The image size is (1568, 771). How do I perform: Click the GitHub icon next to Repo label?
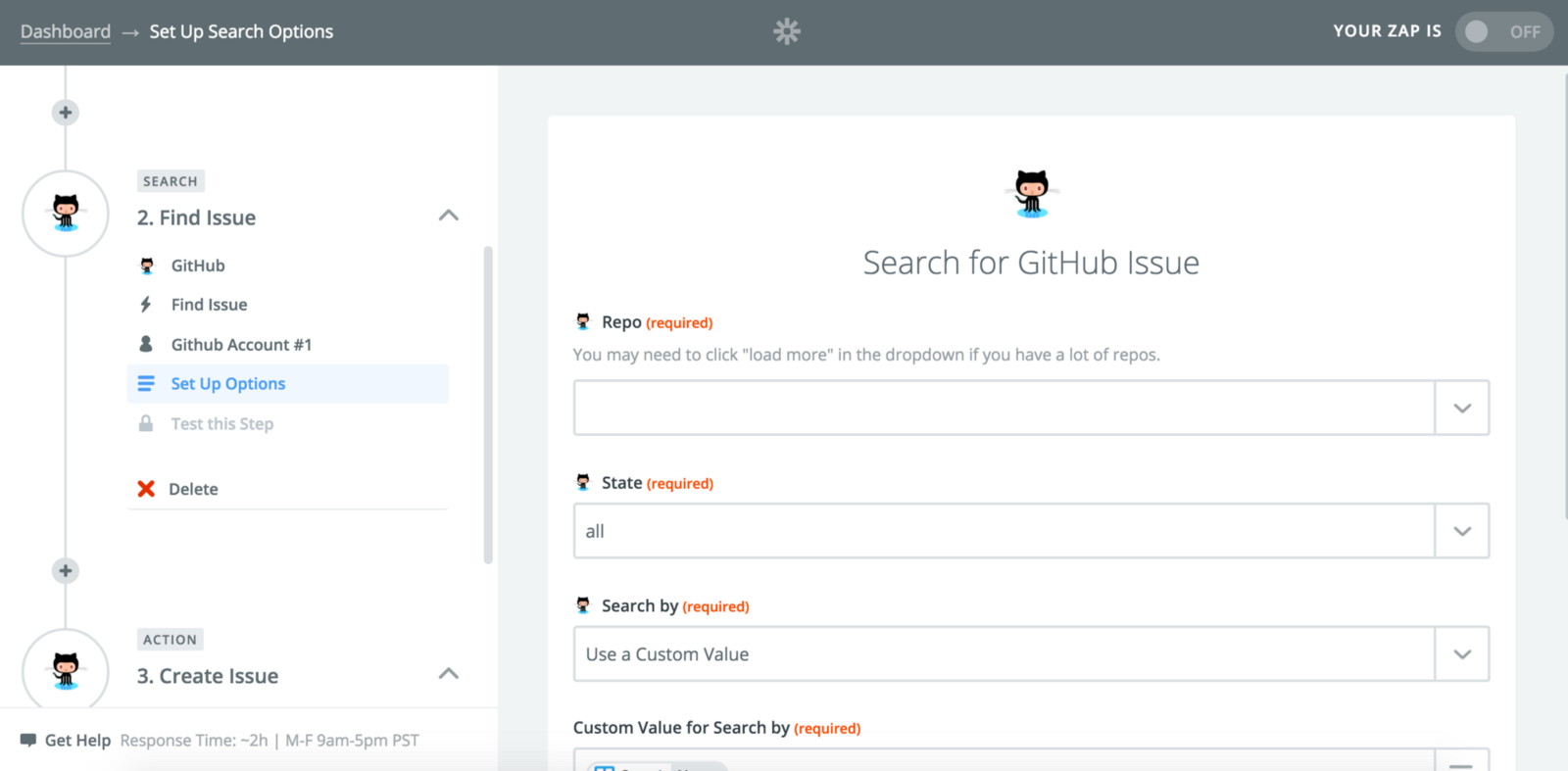[x=583, y=321]
